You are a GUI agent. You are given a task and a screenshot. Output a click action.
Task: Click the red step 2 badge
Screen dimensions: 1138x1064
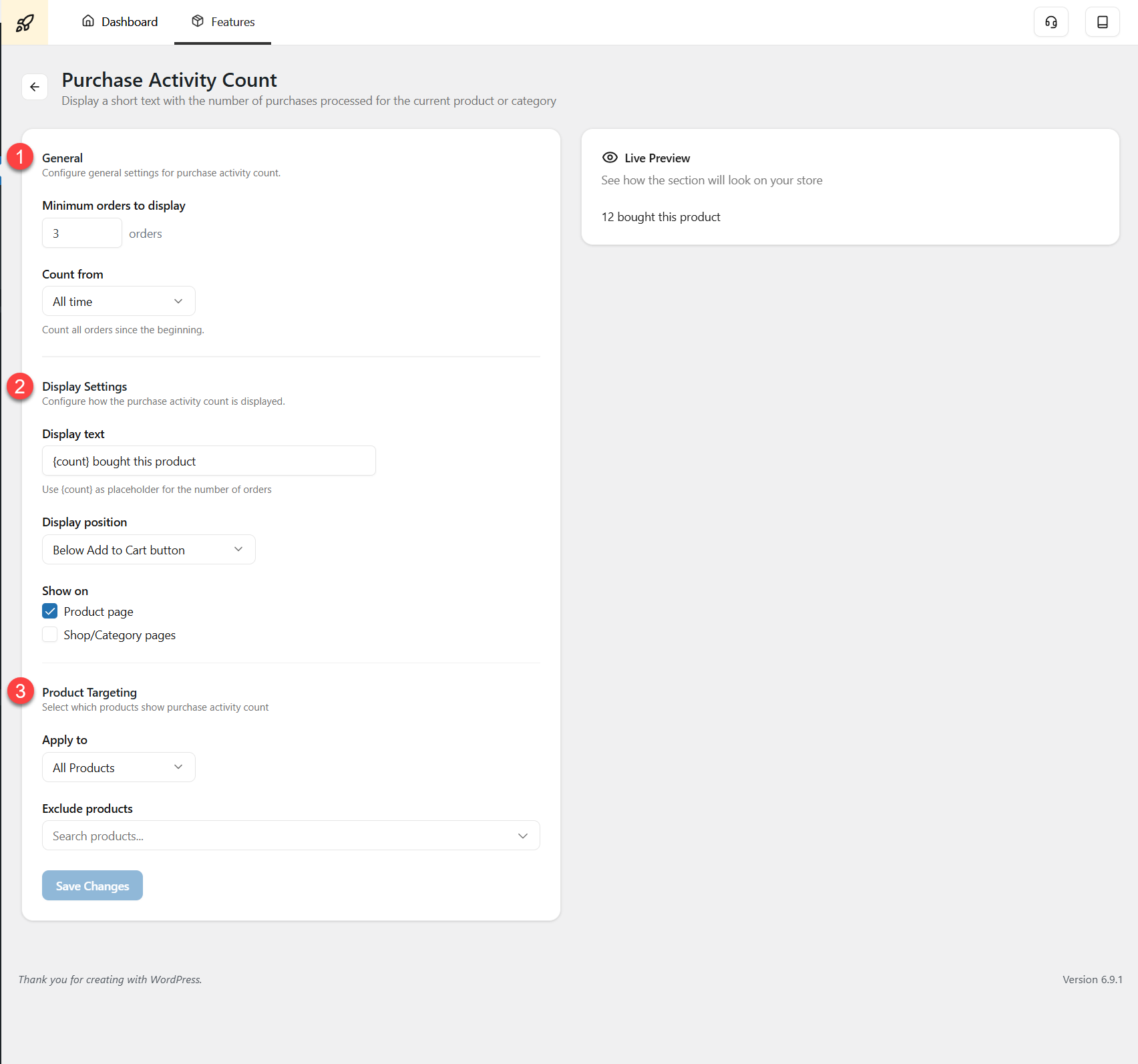[20, 386]
